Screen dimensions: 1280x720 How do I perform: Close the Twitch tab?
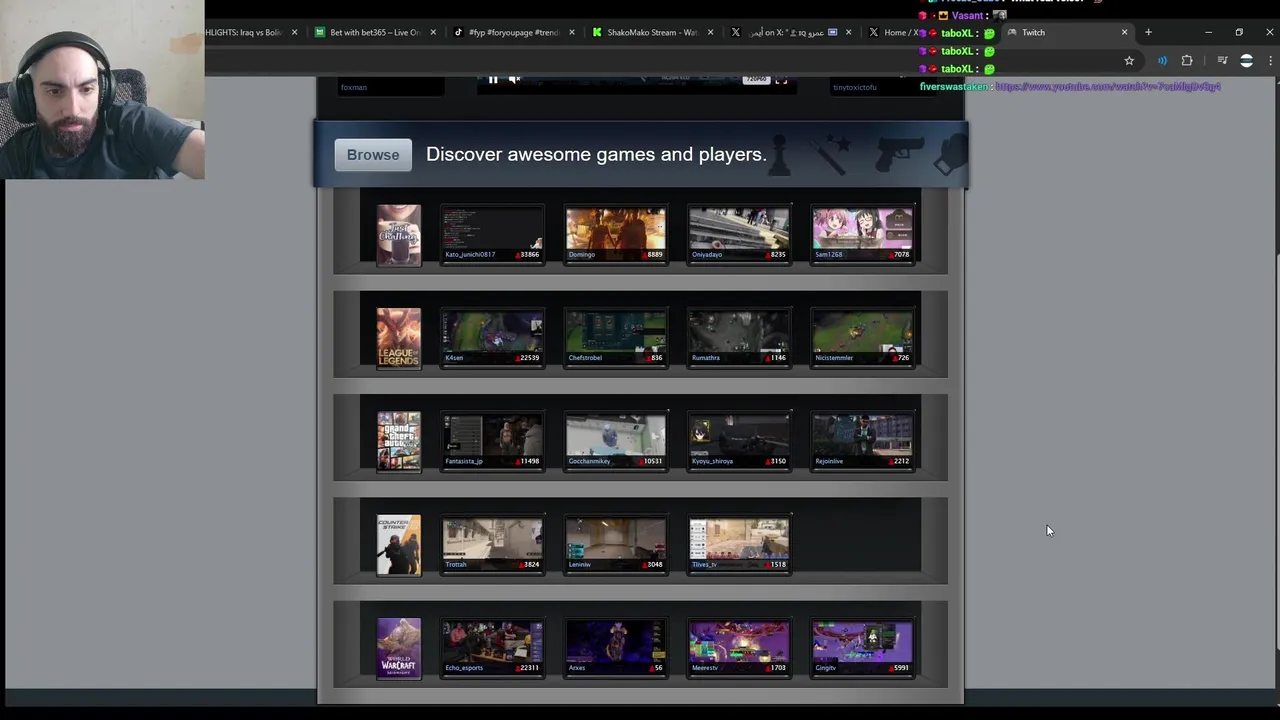point(1124,32)
